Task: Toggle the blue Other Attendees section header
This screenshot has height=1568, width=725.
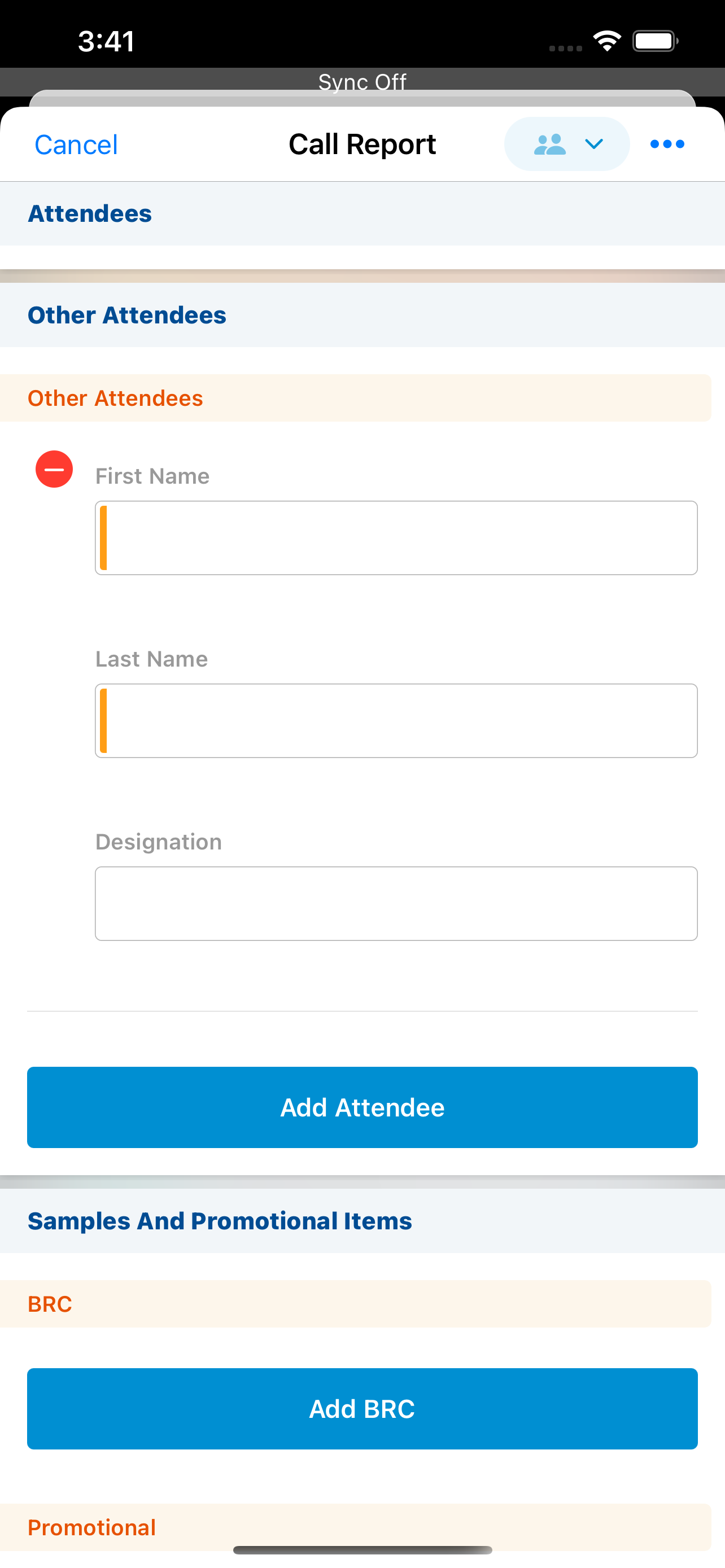Action: pos(126,316)
